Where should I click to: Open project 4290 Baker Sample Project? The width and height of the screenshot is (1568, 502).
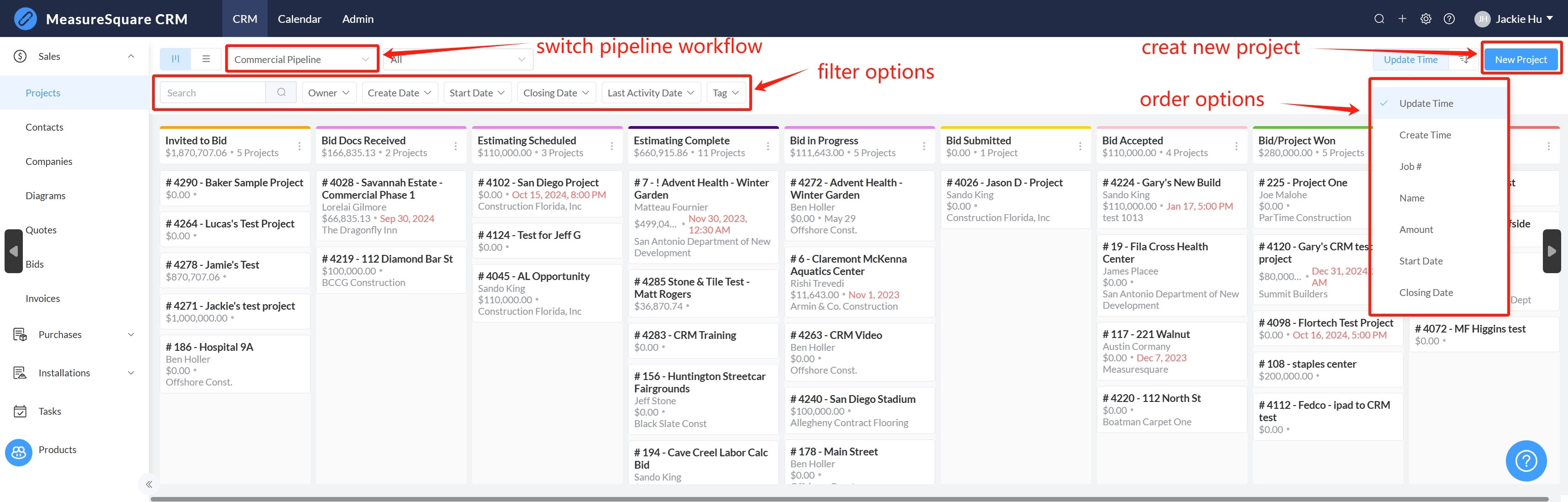pyautogui.click(x=234, y=183)
